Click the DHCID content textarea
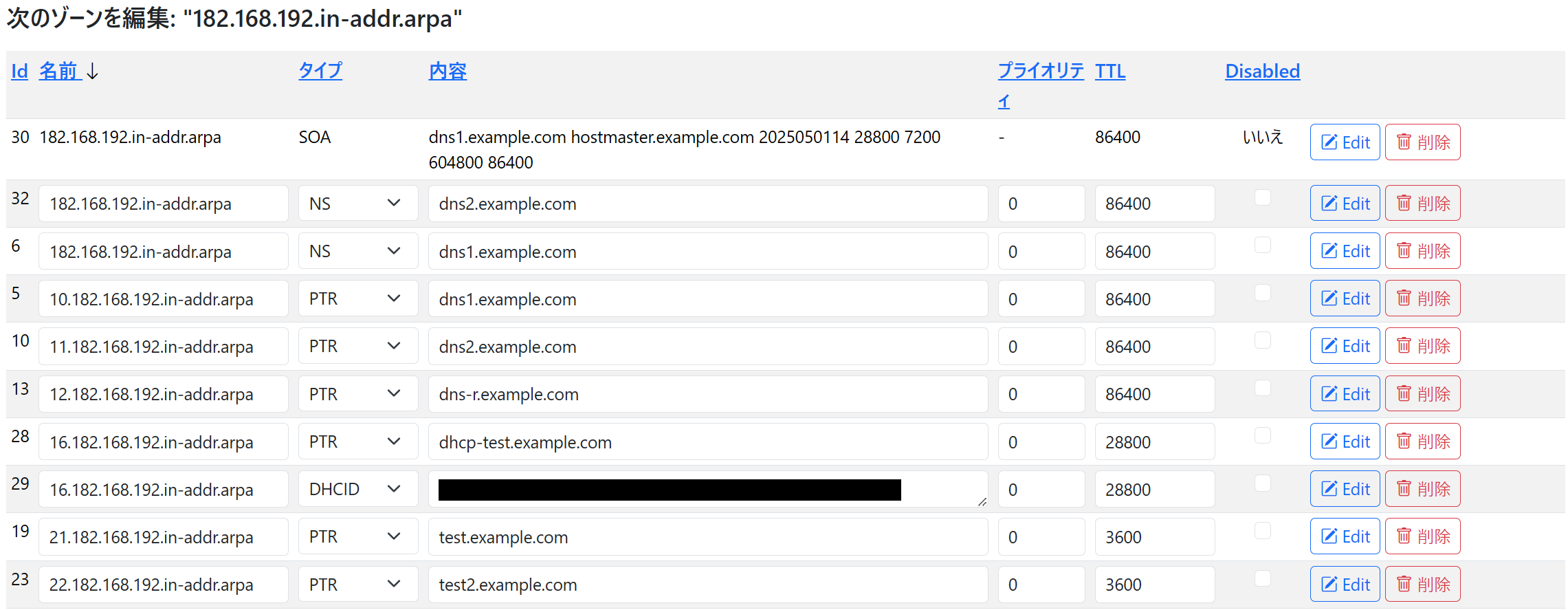Screen dimensions: 1568x610 pos(708,489)
